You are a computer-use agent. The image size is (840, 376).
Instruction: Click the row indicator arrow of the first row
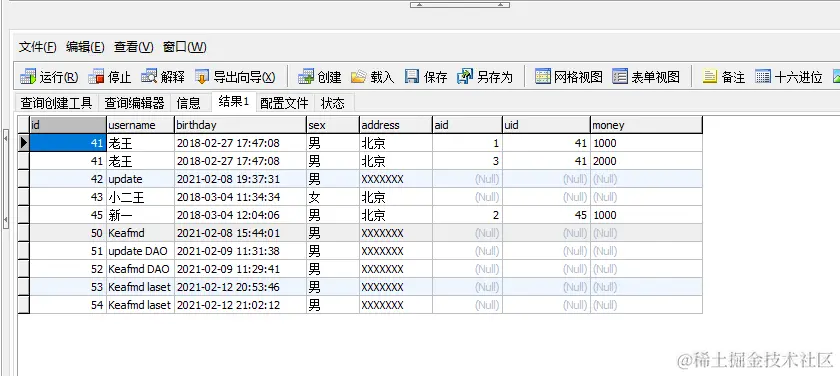[24, 143]
